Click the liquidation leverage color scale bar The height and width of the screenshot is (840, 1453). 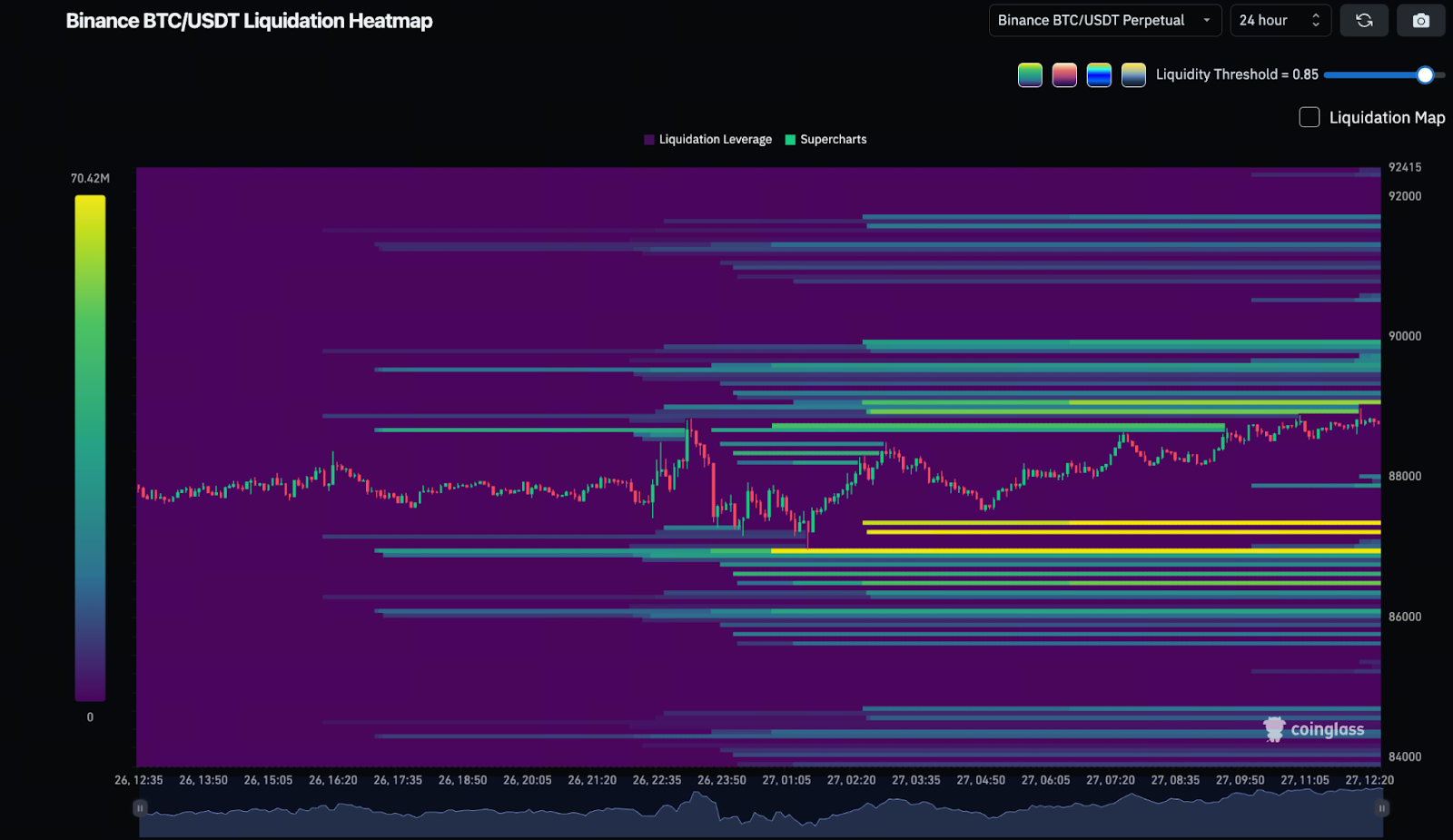[x=90, y=448]
